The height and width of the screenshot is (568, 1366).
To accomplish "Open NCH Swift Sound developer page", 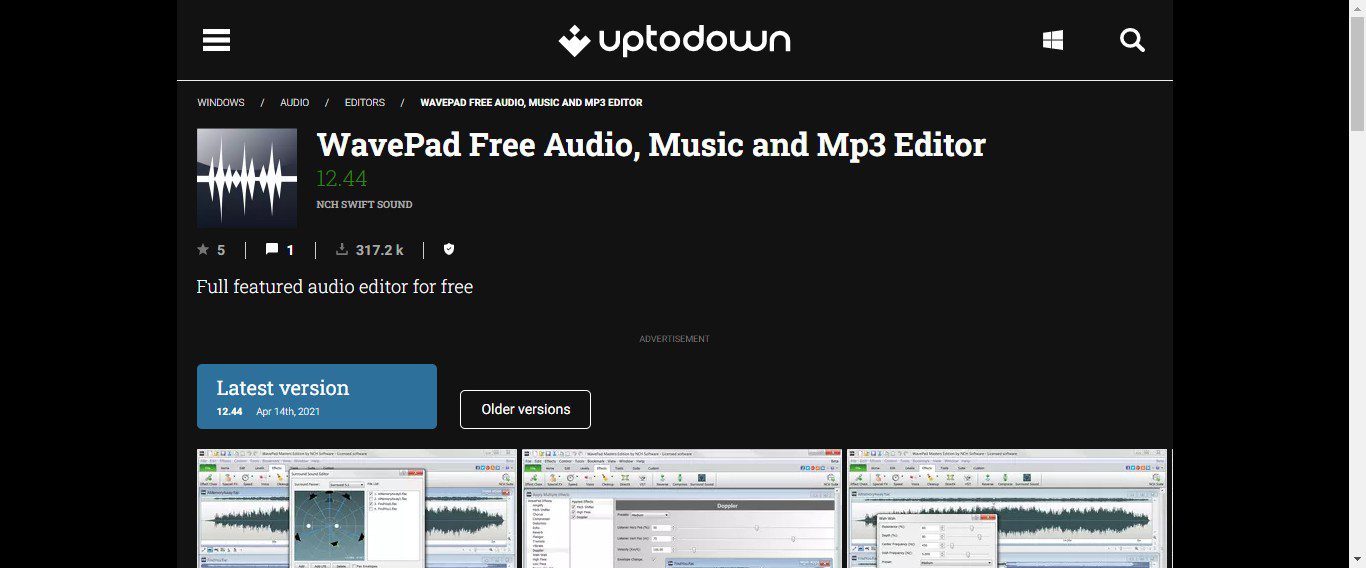I will [x=364, y=204].
